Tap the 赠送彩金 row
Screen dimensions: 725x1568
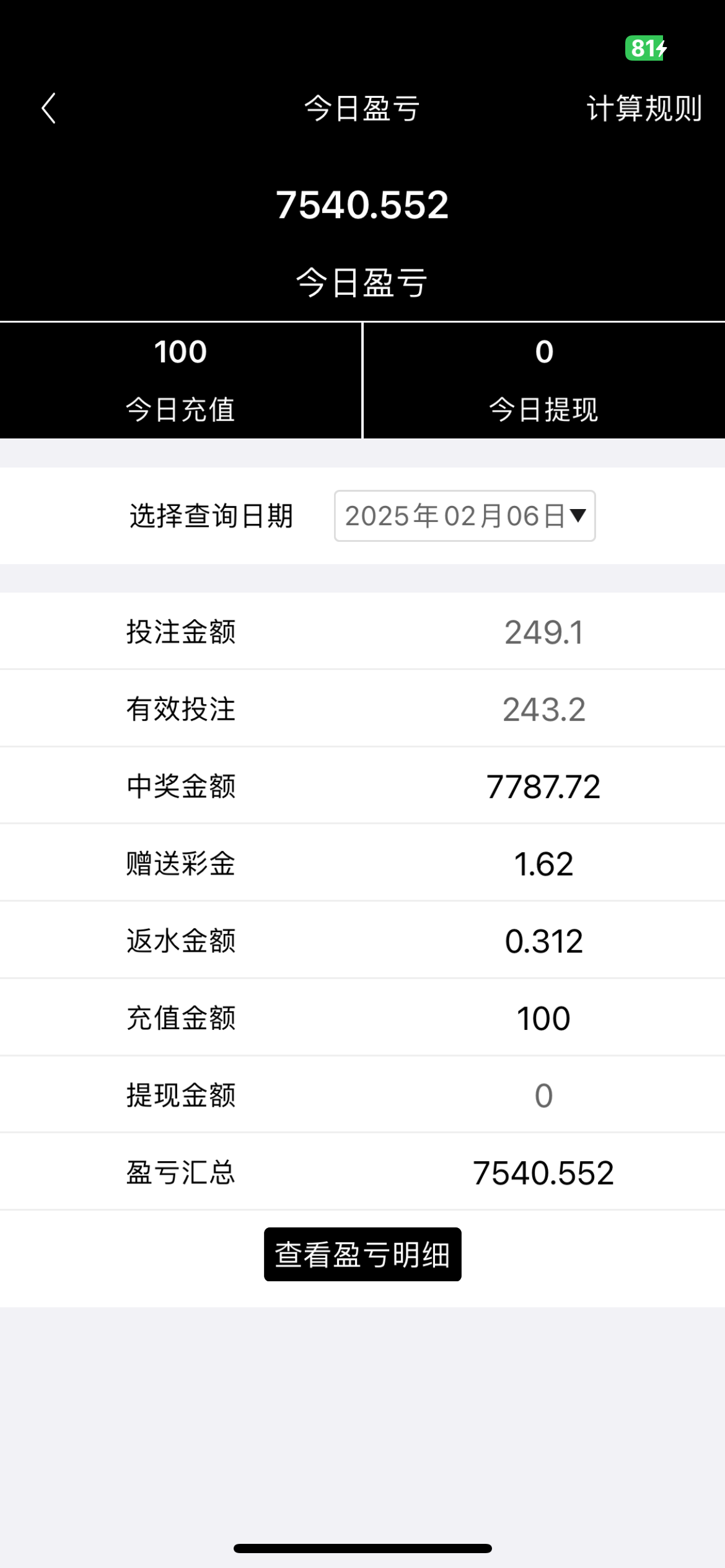click(362, 863)
